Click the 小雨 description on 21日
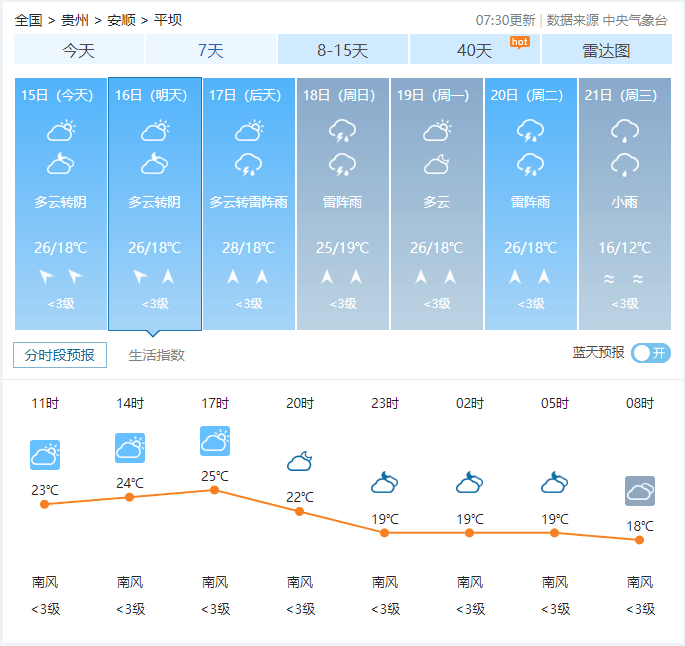 tap(625, 202)
